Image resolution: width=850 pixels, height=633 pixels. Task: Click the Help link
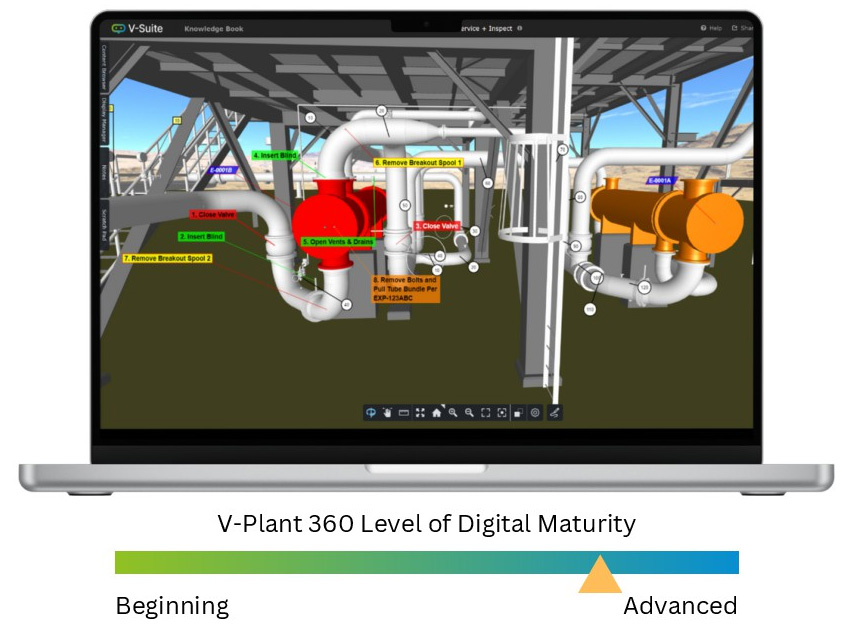click(712, 28)
